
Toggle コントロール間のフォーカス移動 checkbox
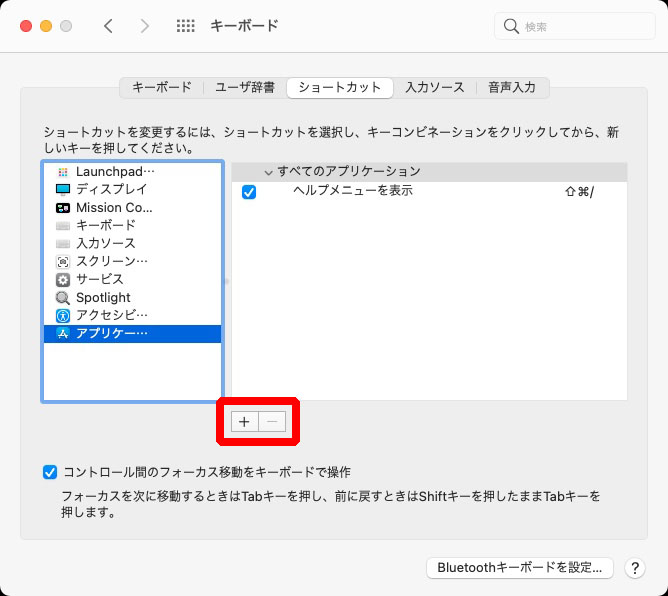50,472
